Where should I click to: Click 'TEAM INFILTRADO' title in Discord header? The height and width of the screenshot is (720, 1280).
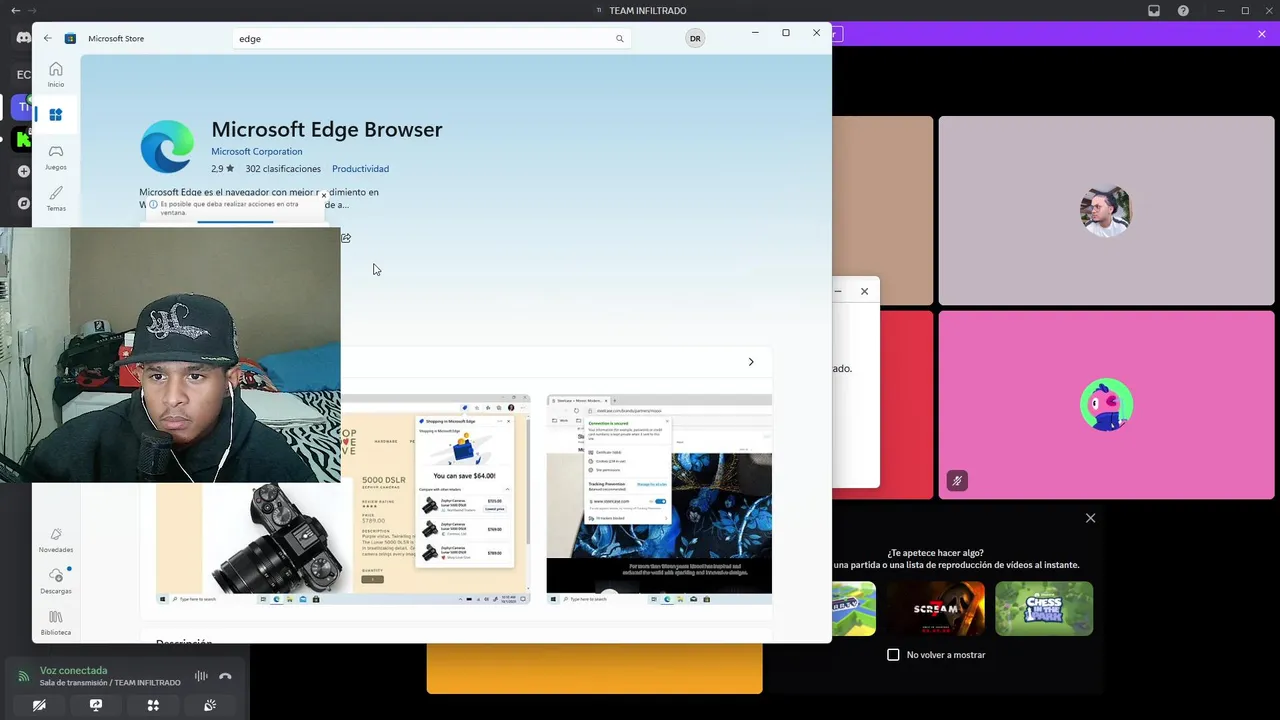tap(648, 11)
